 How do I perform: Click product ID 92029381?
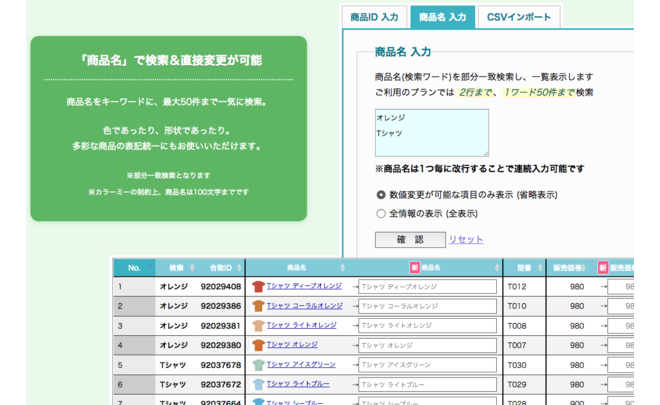pos(221,326)
